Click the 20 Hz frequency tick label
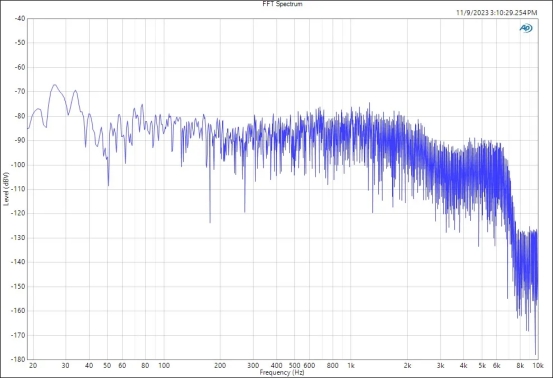Image resolution: width=554 pixels, height=379 pixels. click(x=33, y=366)
